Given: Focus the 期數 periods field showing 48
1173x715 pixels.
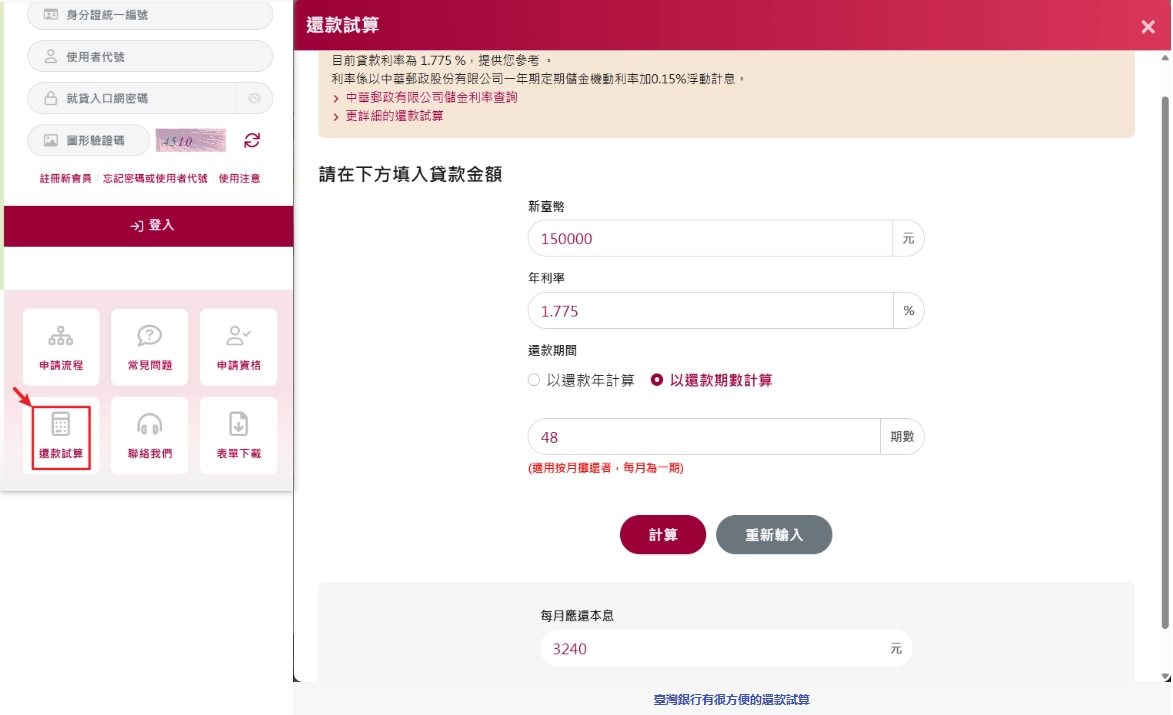Looking at the screenshot, I should (x=704, y=437).
